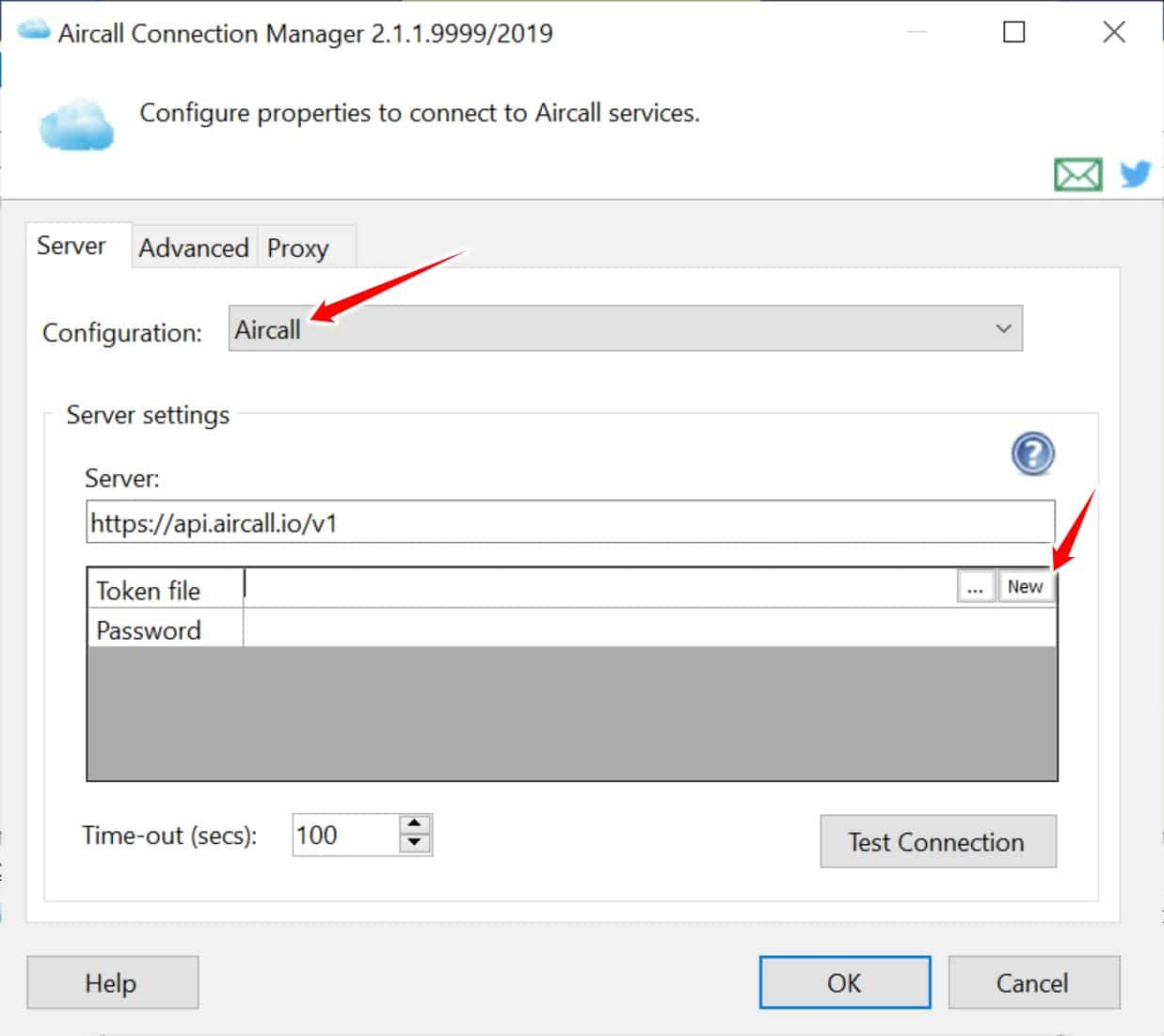The image size is (1164, 1036).
Task: Click the Test Connection button
Action: click(x=938, y=841)
